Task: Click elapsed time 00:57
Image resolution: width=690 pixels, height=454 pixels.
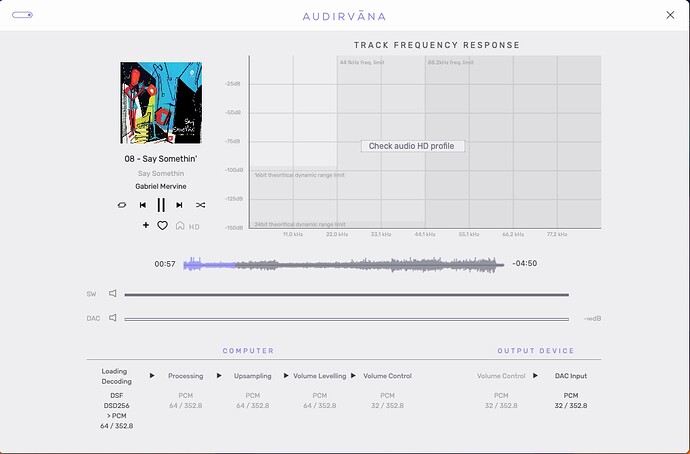Action: click(x=165, y=264)
